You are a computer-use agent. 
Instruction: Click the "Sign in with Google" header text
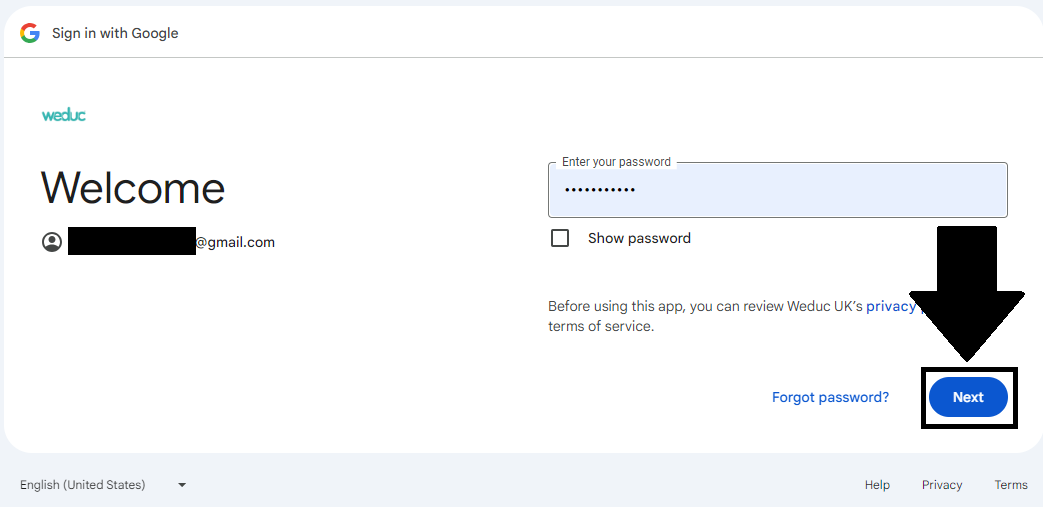pos(115,33)
